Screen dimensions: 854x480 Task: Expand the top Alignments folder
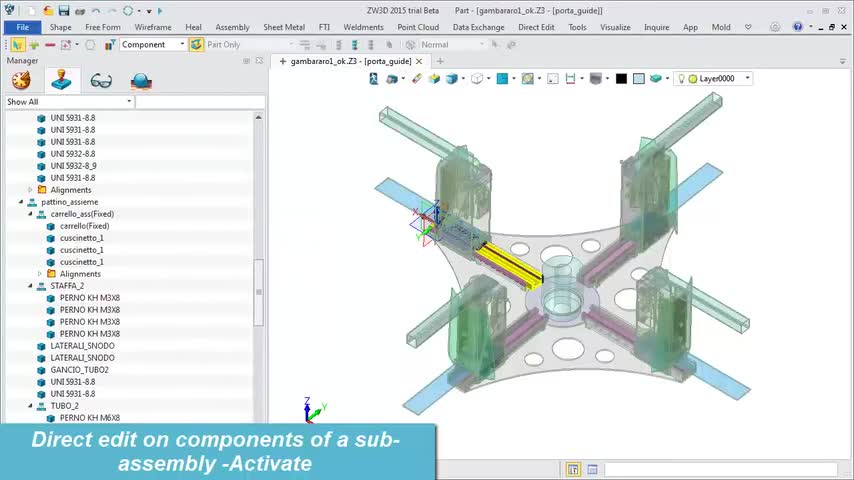coord(30,190)
